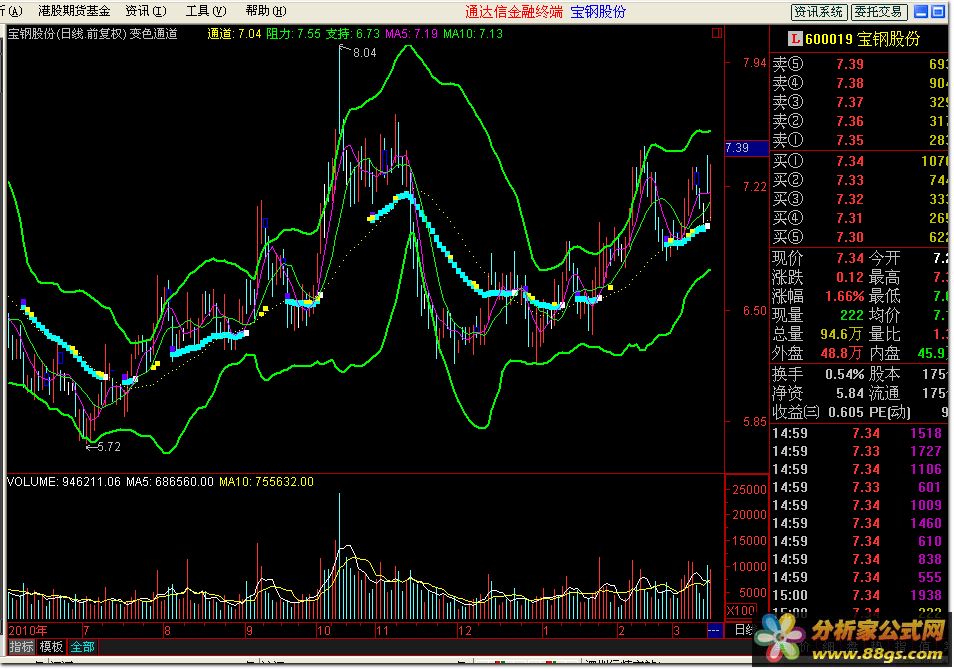Click the blue 宝钢股份 title text
The width and height of the screenshot is (954, 669).
click(x=598, y=12)
